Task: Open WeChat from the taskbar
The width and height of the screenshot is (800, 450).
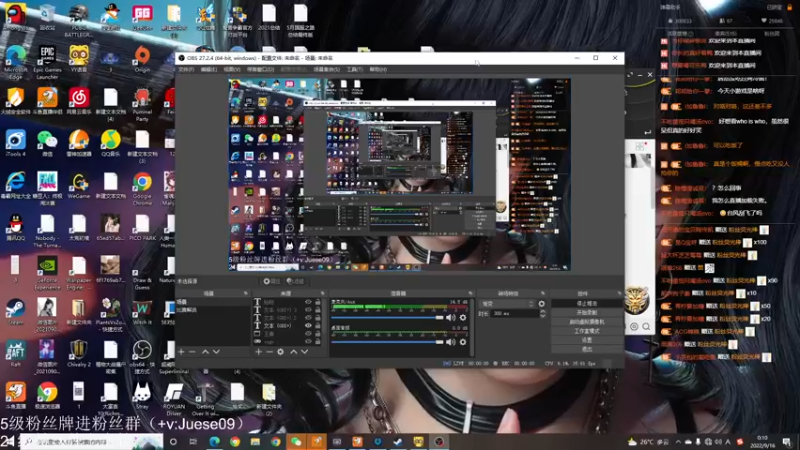Action: pyautogui.click(x=296, y=442)
